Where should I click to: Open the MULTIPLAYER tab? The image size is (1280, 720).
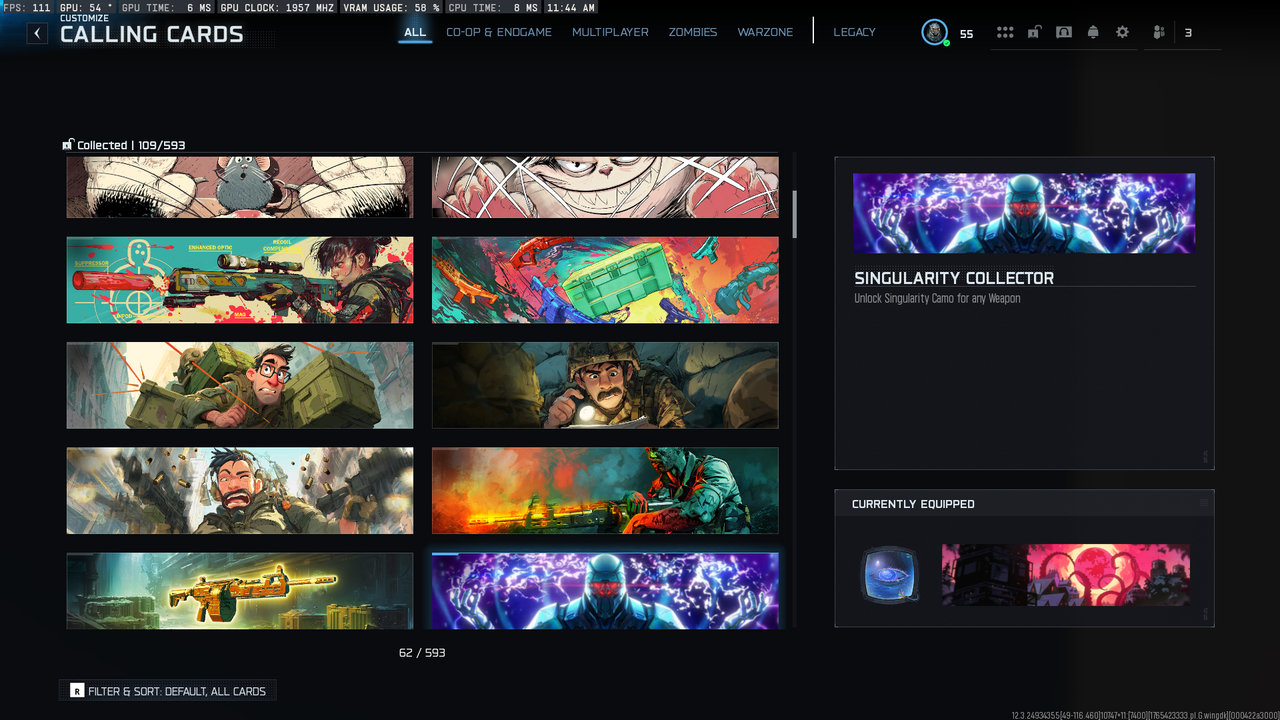[610, 32]
